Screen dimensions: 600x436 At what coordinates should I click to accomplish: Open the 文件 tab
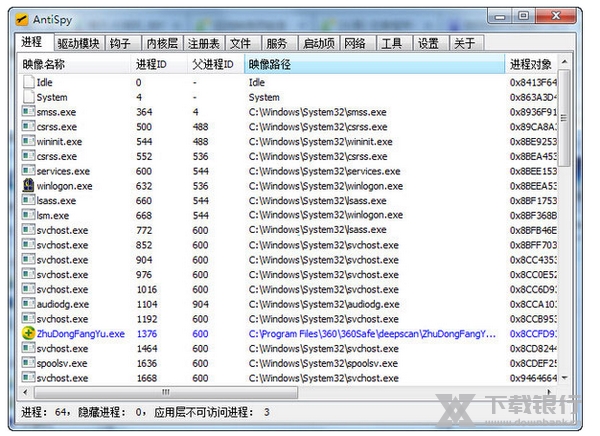[243, 43]
